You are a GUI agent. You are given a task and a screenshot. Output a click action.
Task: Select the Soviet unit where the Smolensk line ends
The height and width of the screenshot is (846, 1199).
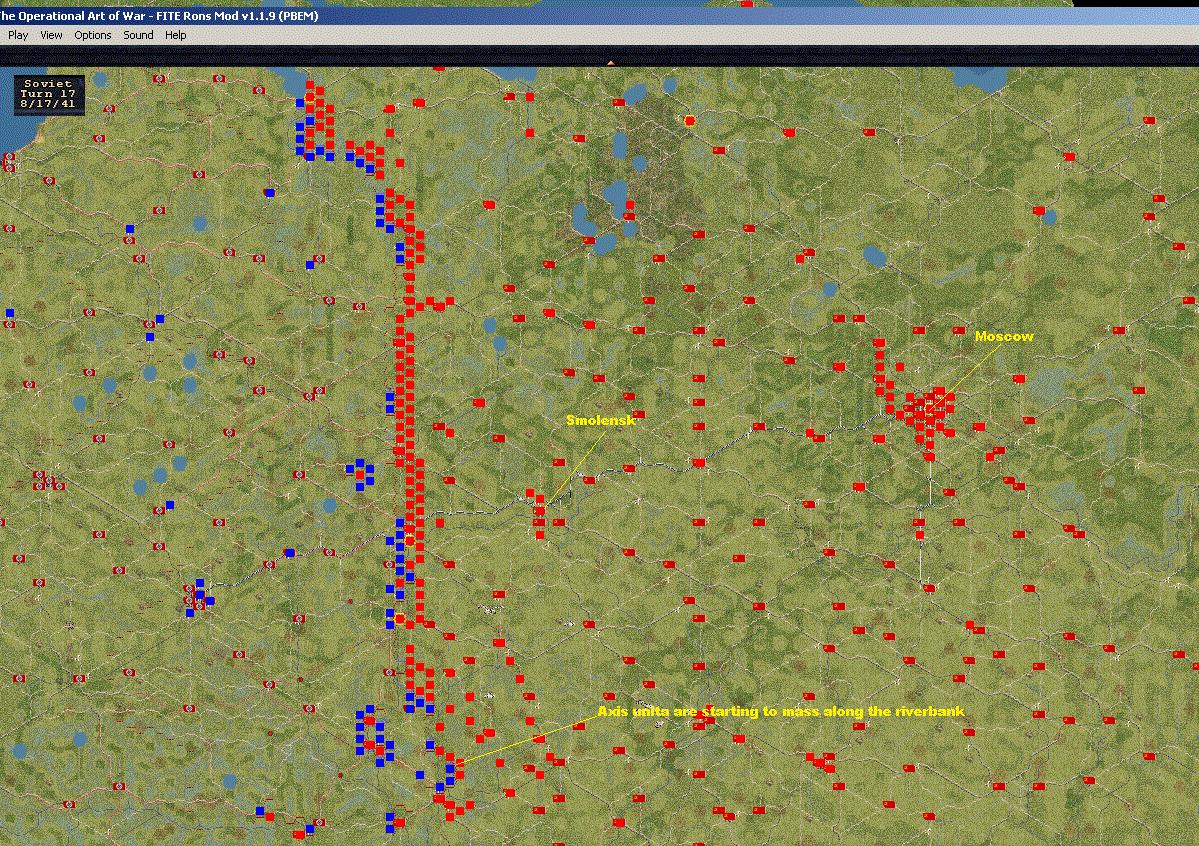pyautogui.click(x=540, y=511)
